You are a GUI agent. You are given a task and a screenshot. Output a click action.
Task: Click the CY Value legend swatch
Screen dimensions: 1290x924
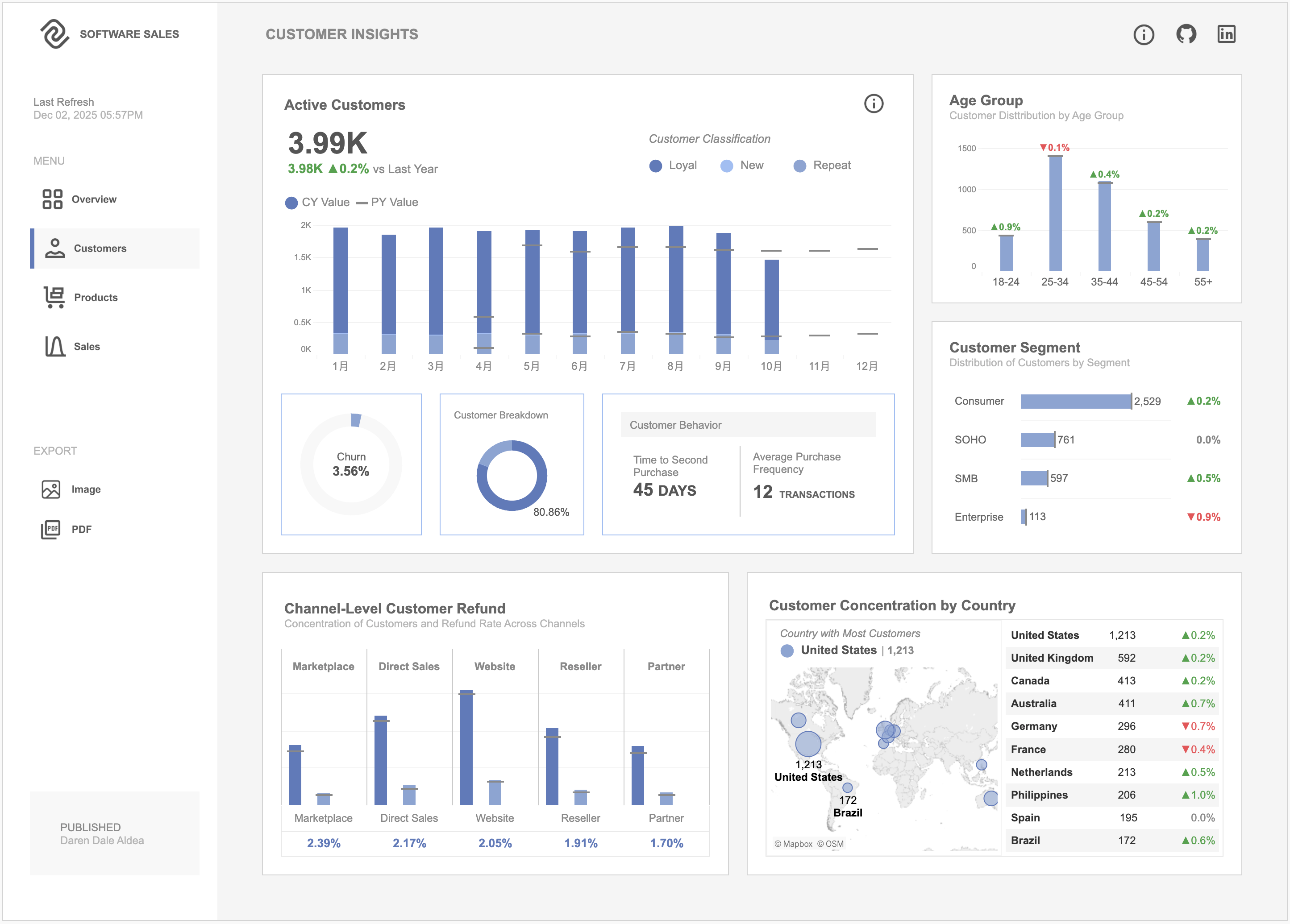point(291,203)
